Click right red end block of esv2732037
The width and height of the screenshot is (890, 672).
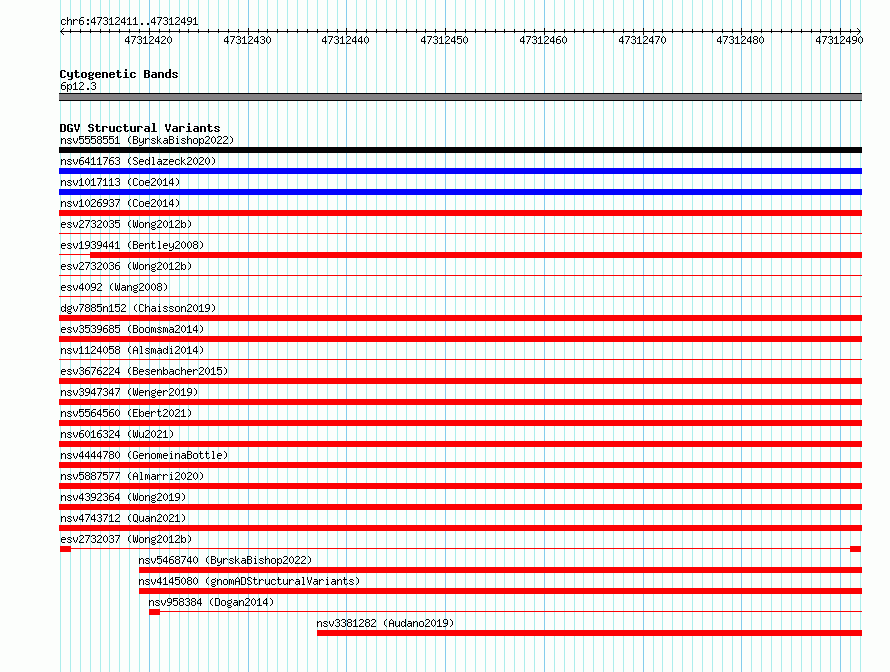[x=856, y=549]
